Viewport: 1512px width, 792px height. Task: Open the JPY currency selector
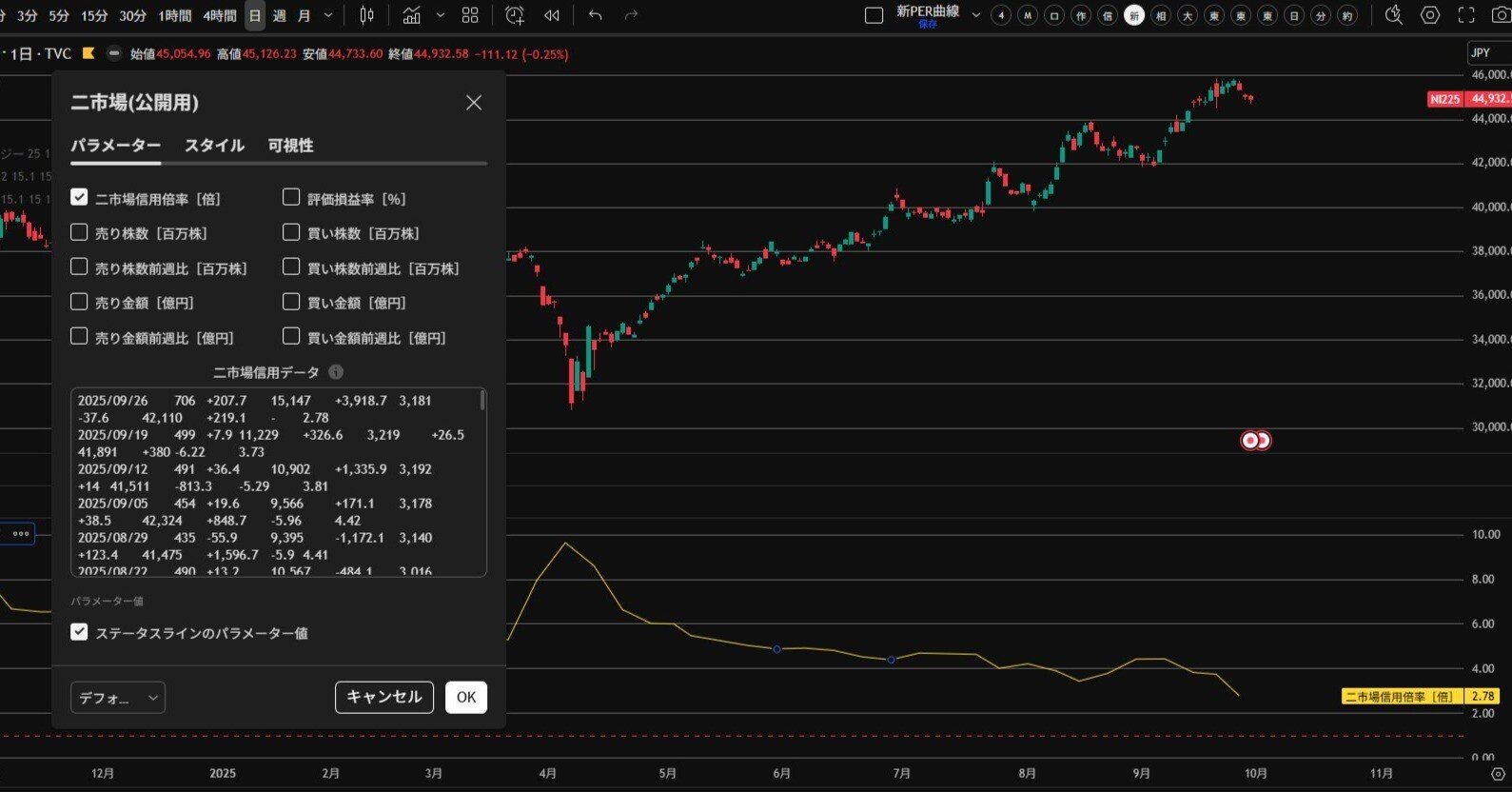coord(1488,52)
